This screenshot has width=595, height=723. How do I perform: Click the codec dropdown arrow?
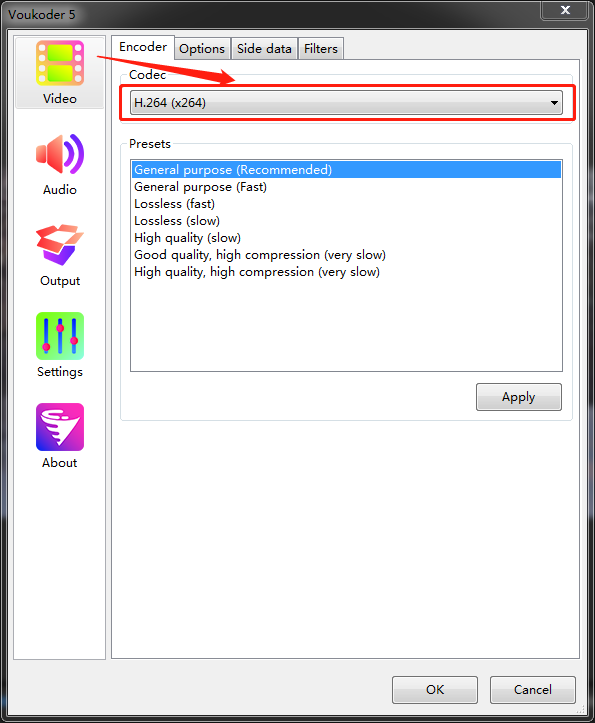[x=554, y=103]
